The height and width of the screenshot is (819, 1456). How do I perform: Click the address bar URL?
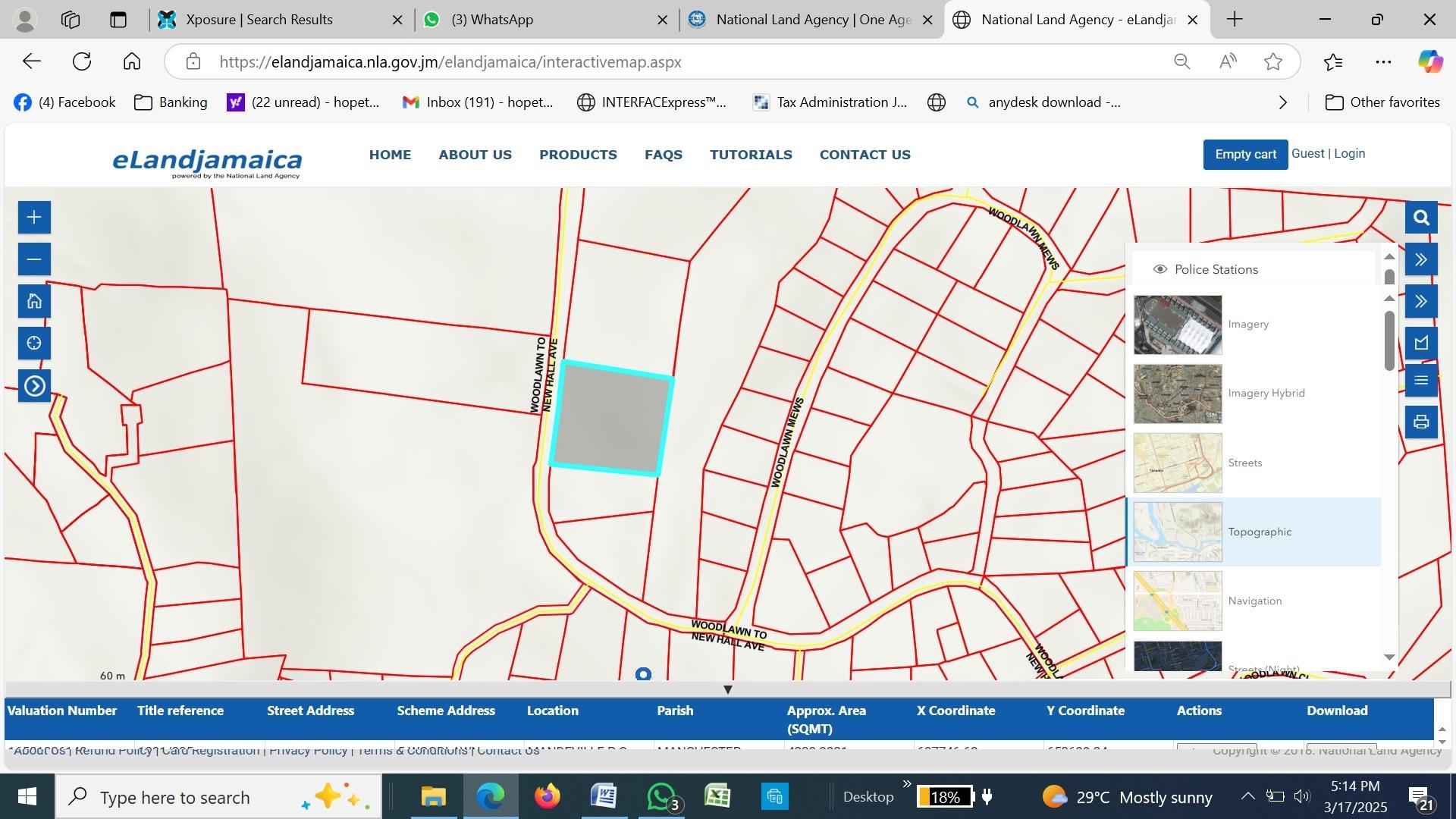coord(450,62)
